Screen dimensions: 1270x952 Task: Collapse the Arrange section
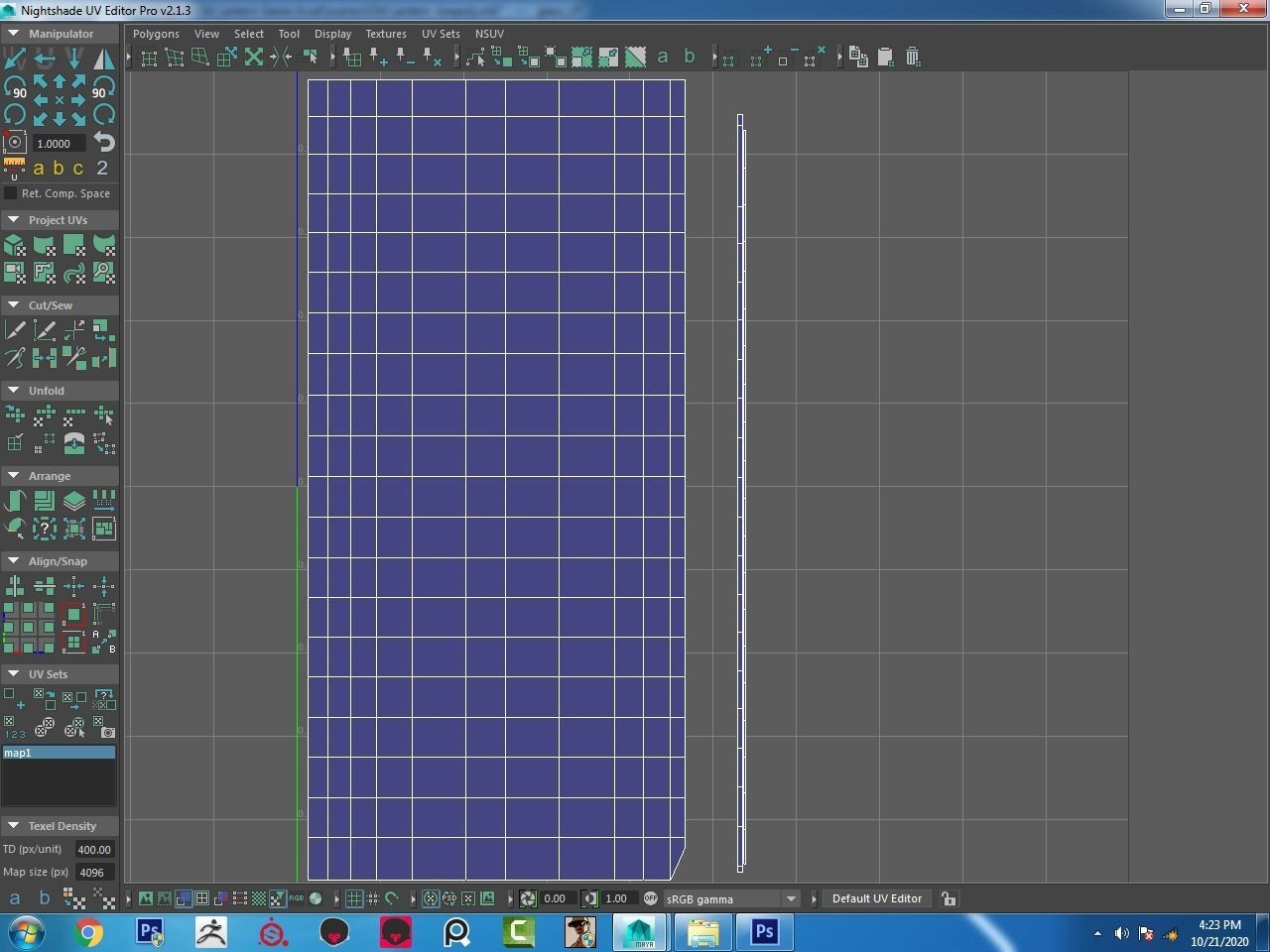[x=14, y=476]
